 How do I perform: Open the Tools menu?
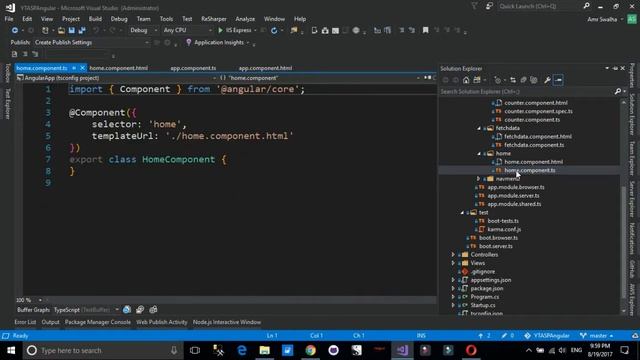pos(166,19)
